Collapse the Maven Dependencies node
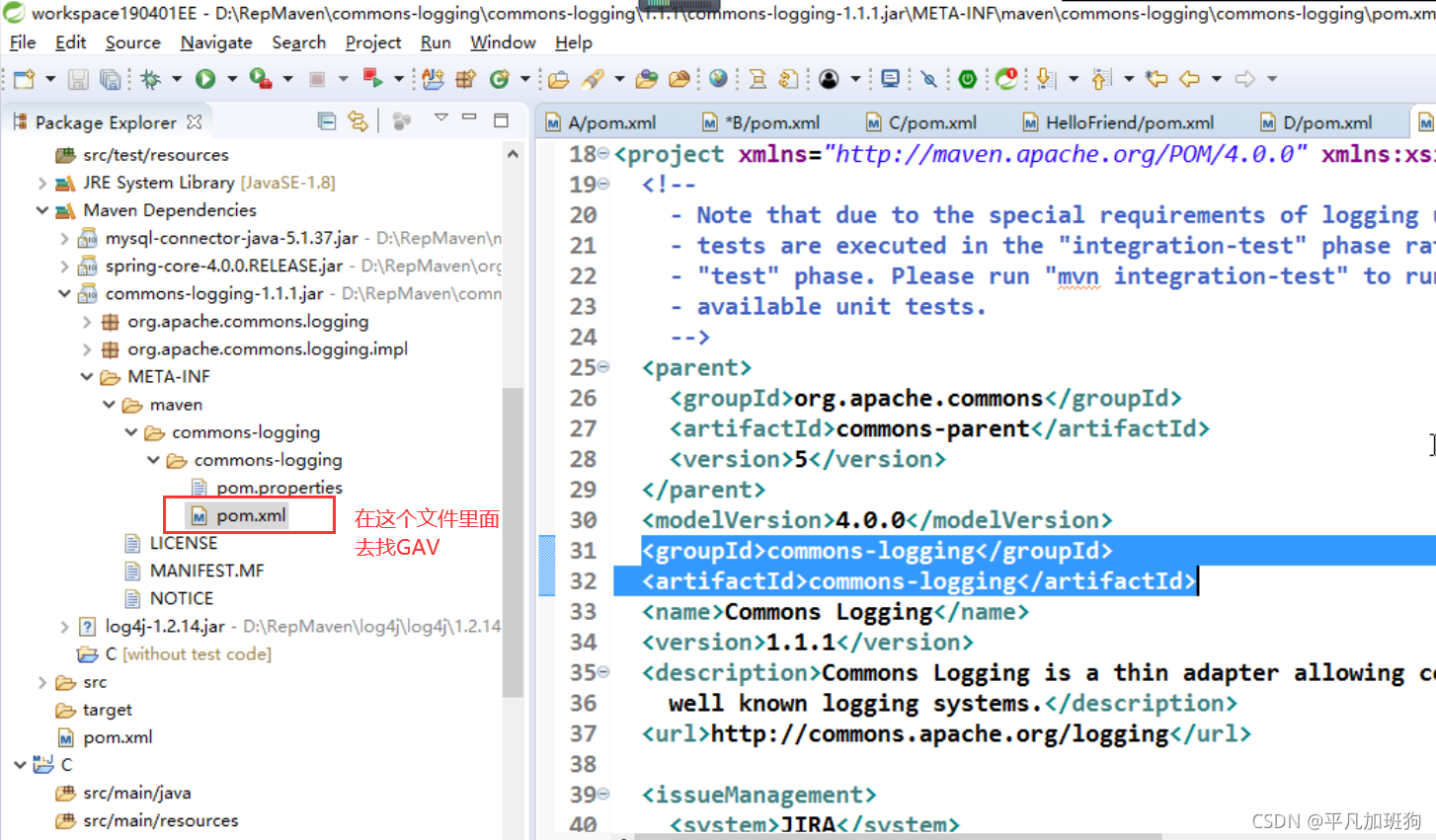Image resolution: width=1436 pixels, height=840 pixels. coord(42,210)
